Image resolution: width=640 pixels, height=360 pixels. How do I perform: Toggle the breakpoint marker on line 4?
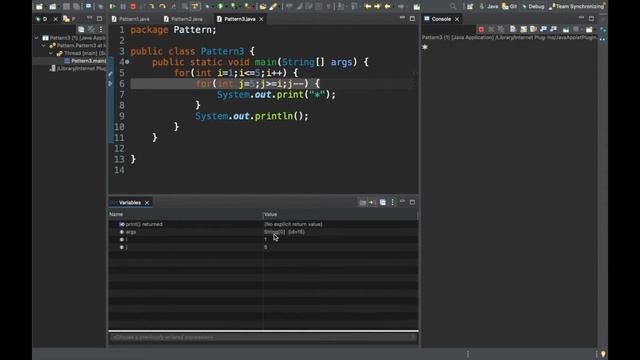tap(127, 62)
